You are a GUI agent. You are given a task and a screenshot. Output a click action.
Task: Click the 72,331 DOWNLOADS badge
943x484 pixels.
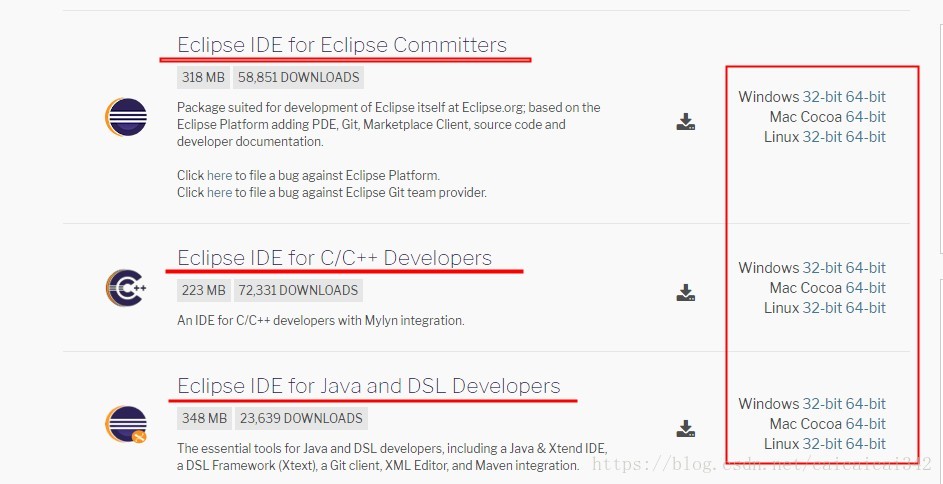pos(298,290)
